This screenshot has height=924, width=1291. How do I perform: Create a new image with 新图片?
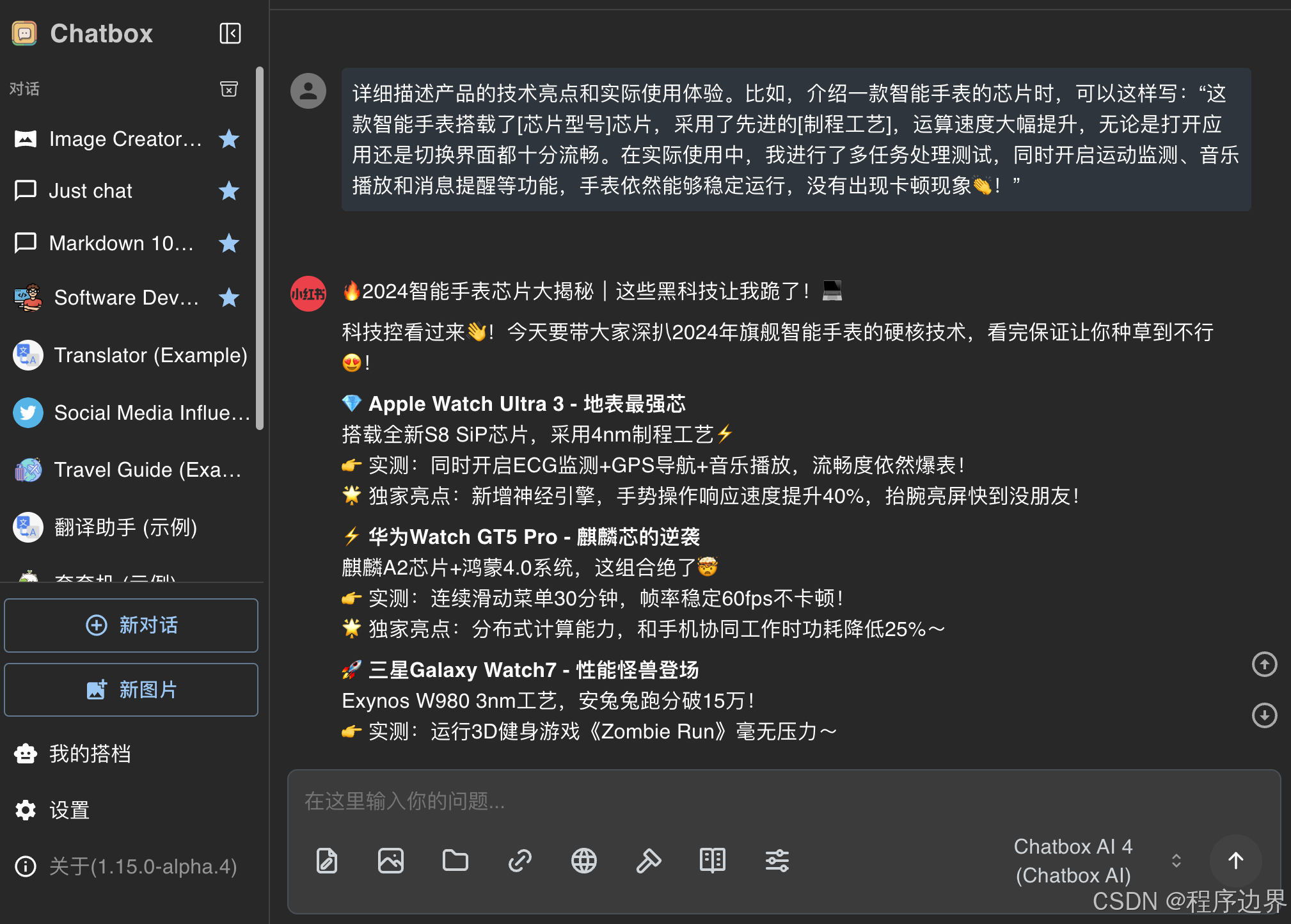(x=131, y=690)
